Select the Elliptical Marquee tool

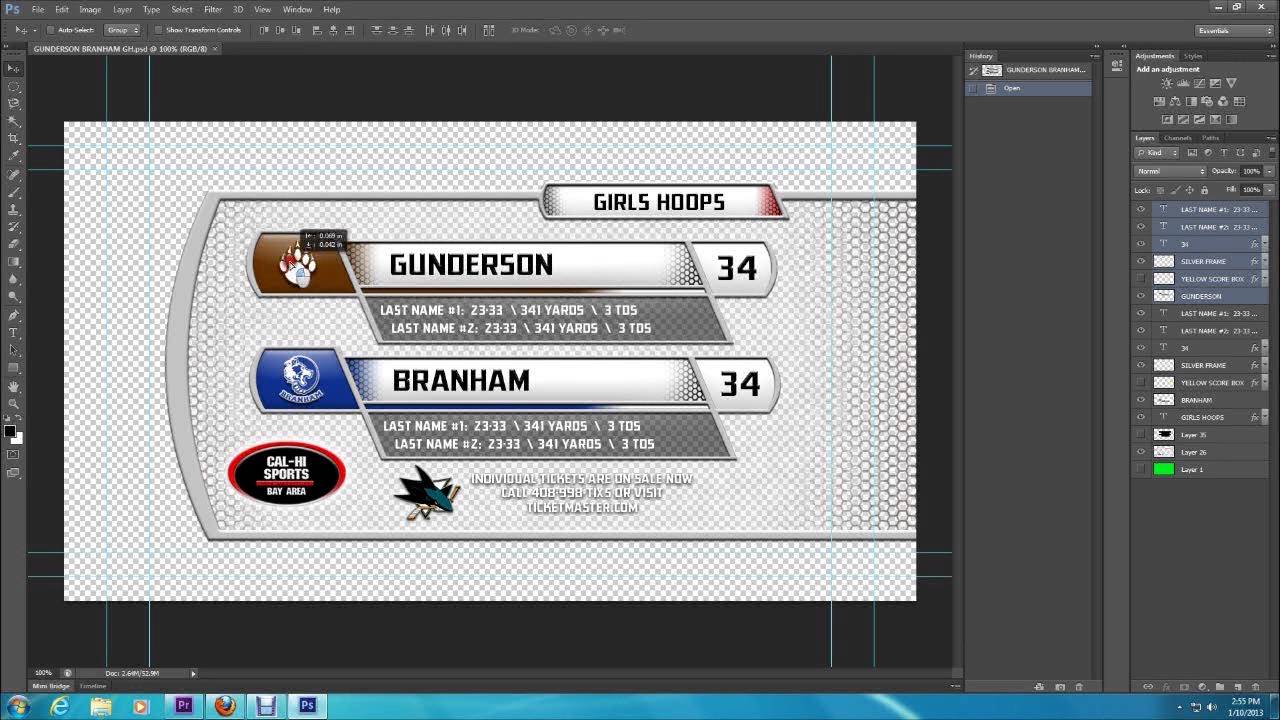pos(14,86)
